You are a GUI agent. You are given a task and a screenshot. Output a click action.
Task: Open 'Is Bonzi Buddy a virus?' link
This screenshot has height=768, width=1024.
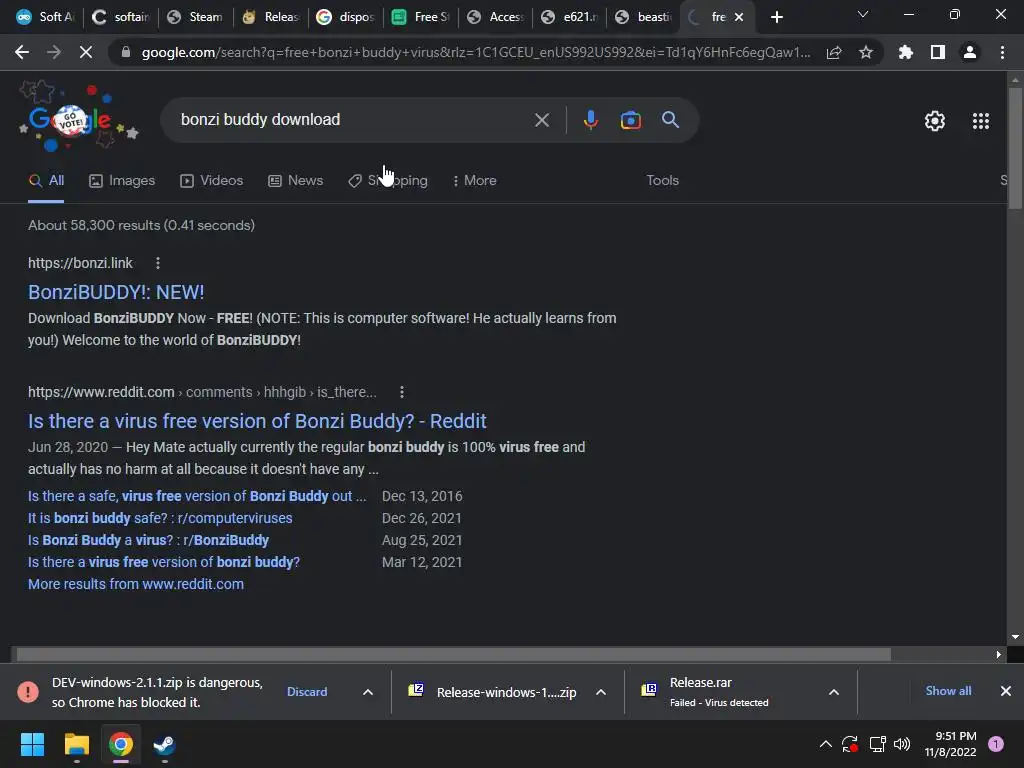click(148, 540)
